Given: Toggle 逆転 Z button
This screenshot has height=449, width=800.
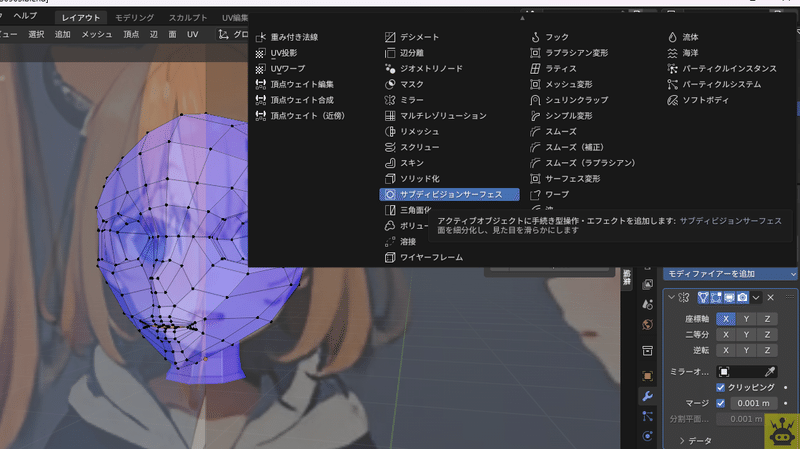Looking at the screenshot, I should [767, 351].
